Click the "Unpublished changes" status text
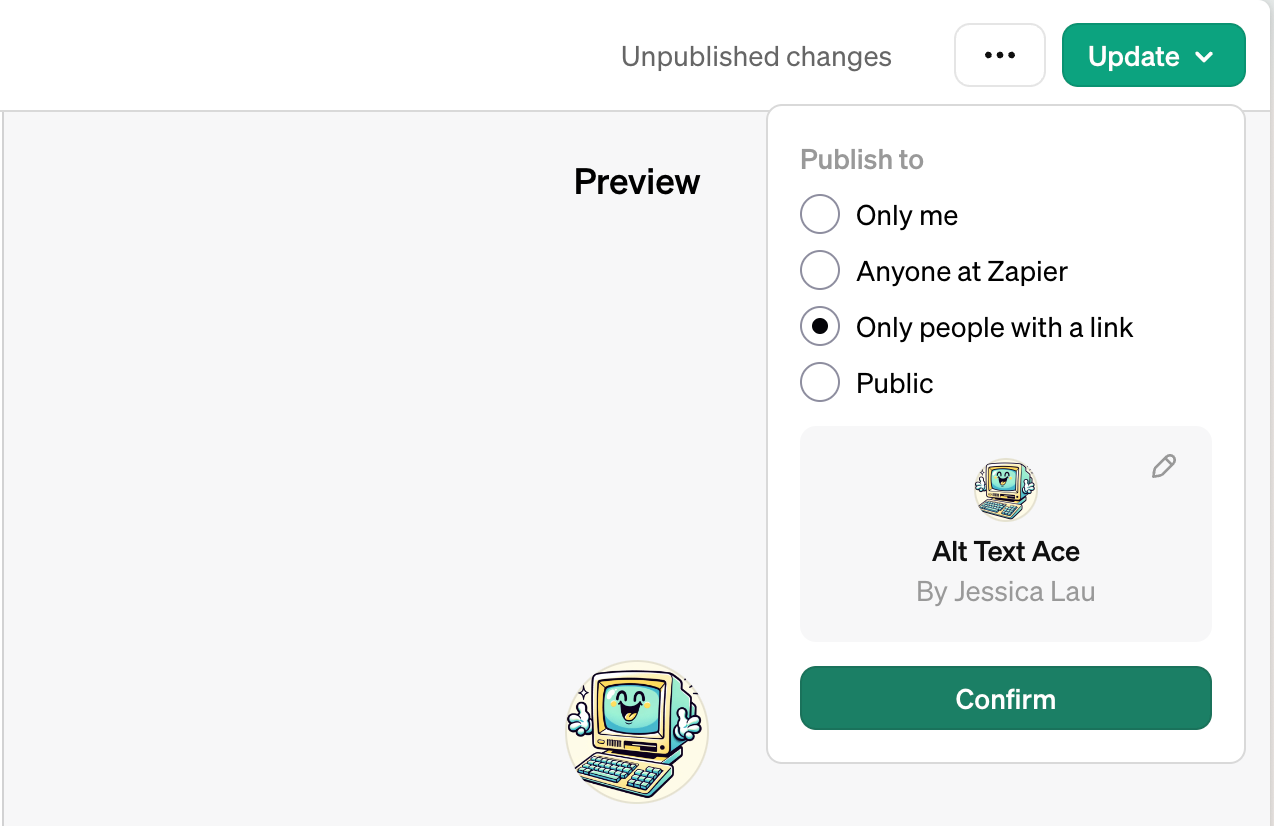Viewport: 1274px width, 826px height. (x=756, y=57)
